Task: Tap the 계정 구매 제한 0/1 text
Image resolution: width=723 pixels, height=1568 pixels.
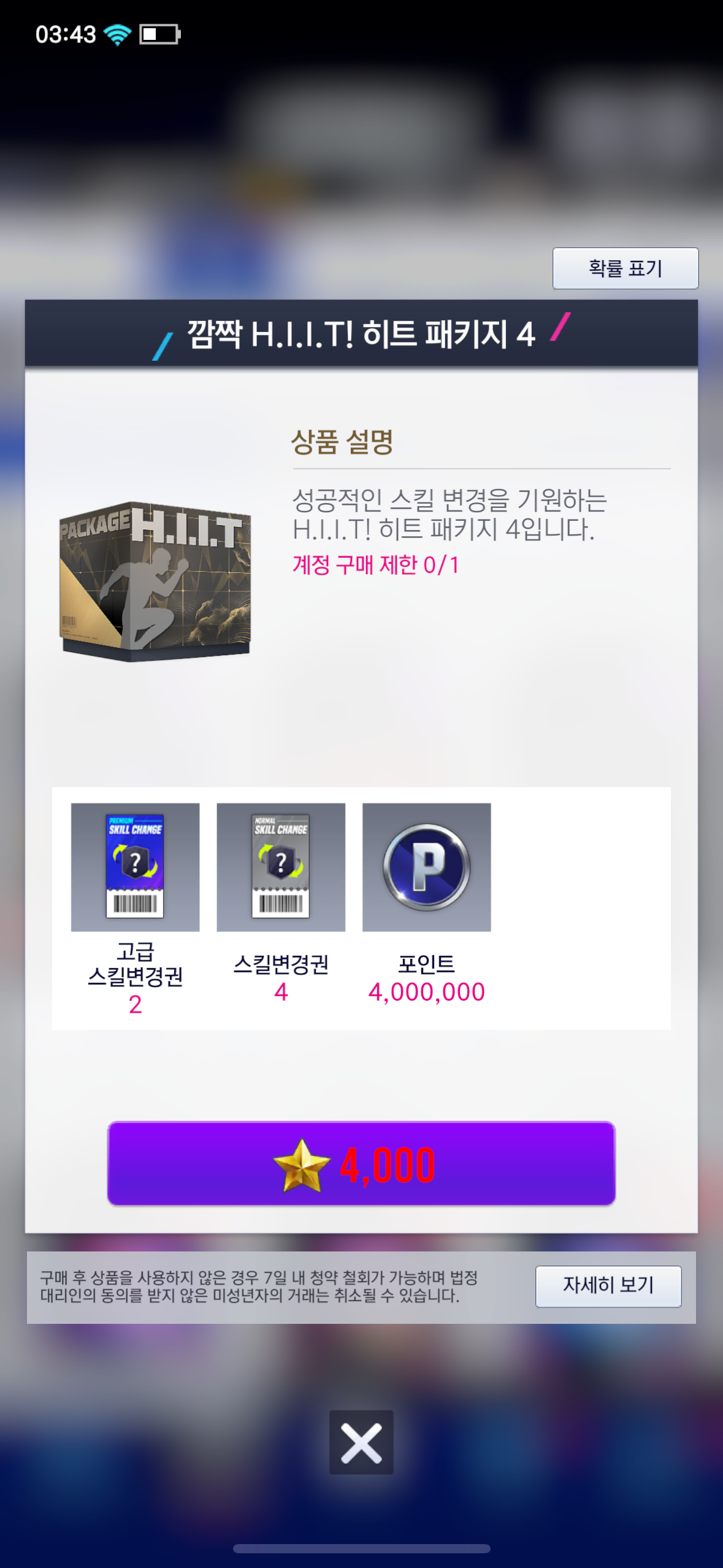Action: click(376, 564)
